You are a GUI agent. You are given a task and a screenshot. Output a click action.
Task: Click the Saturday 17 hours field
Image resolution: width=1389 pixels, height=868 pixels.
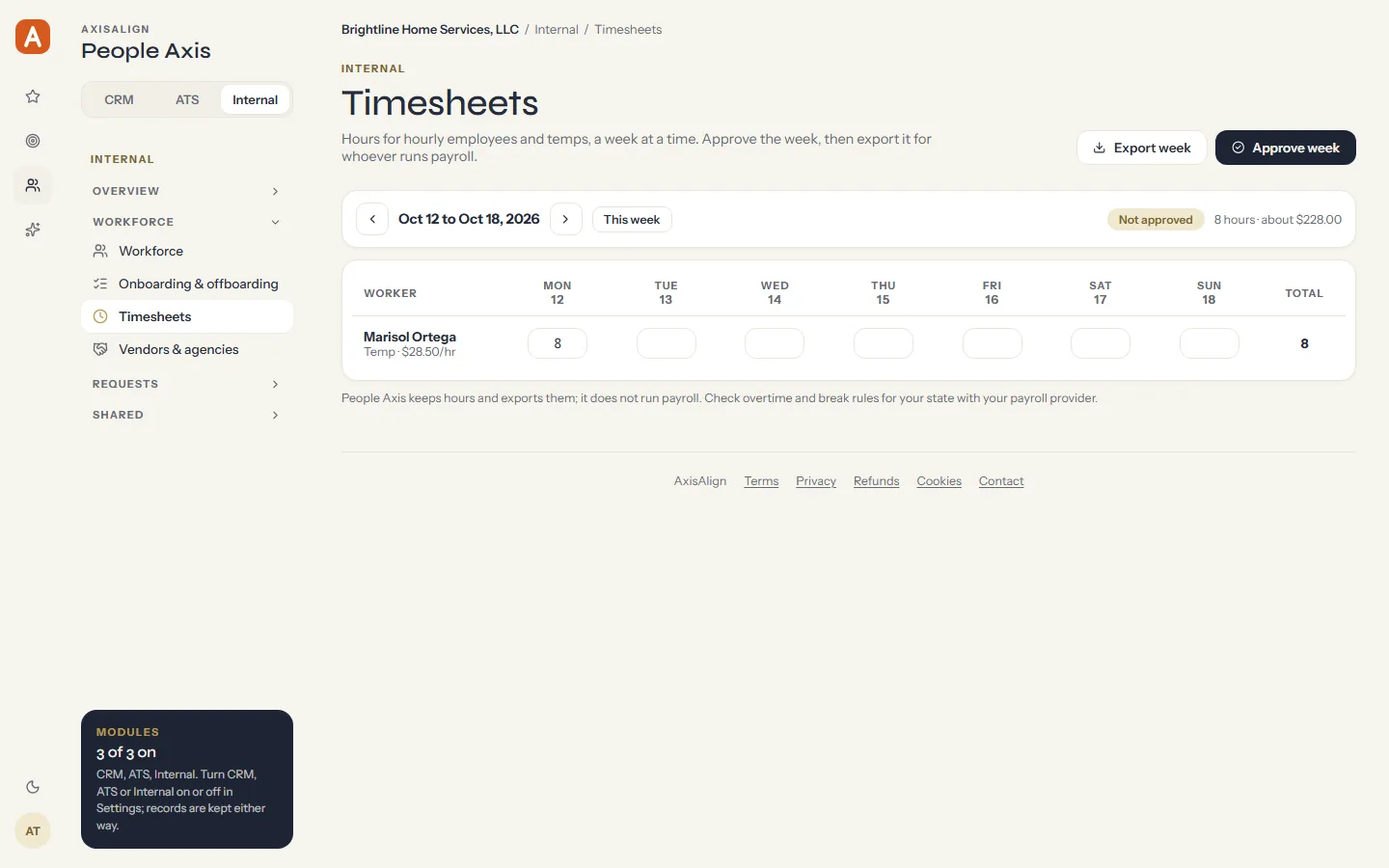1101,343
